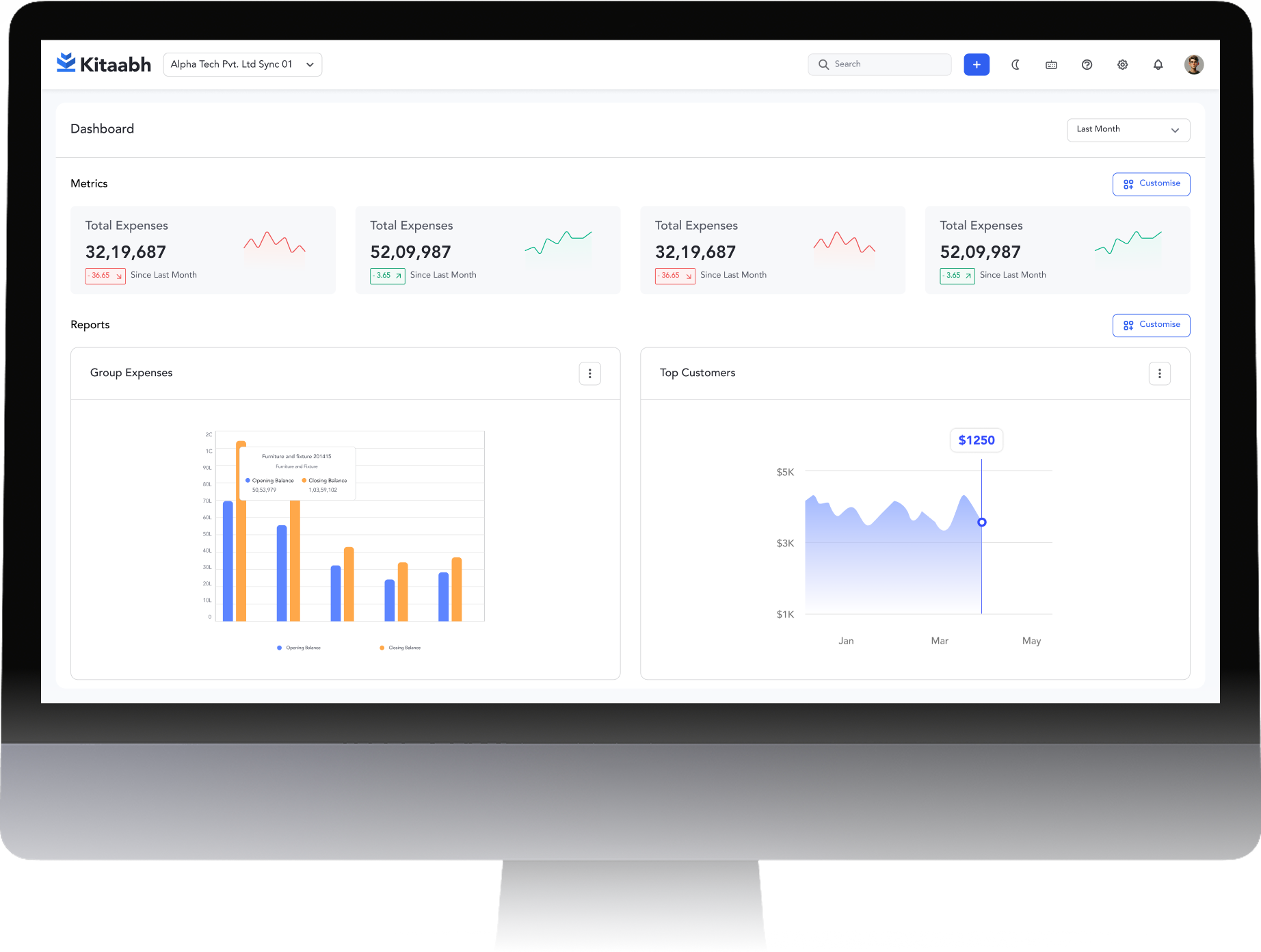Click Customise button in Metrics section
The width and height of the screenshot is (1261, 952).
coord(1151,184)
